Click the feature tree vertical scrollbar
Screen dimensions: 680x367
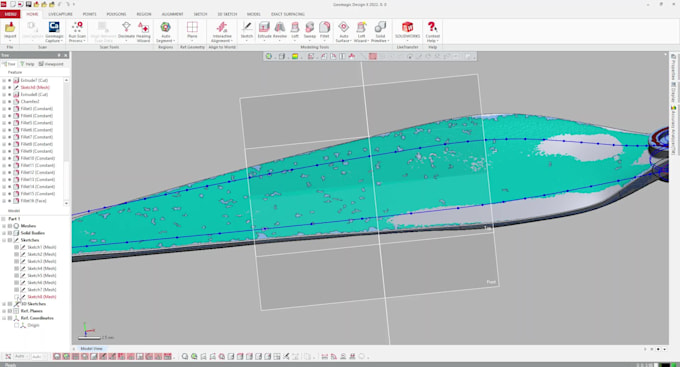66,141
